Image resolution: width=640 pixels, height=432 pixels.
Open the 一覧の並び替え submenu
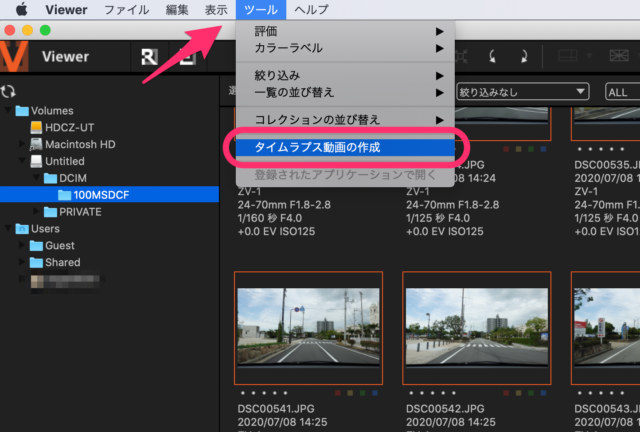pyautogui.click(x=345, y=93)
